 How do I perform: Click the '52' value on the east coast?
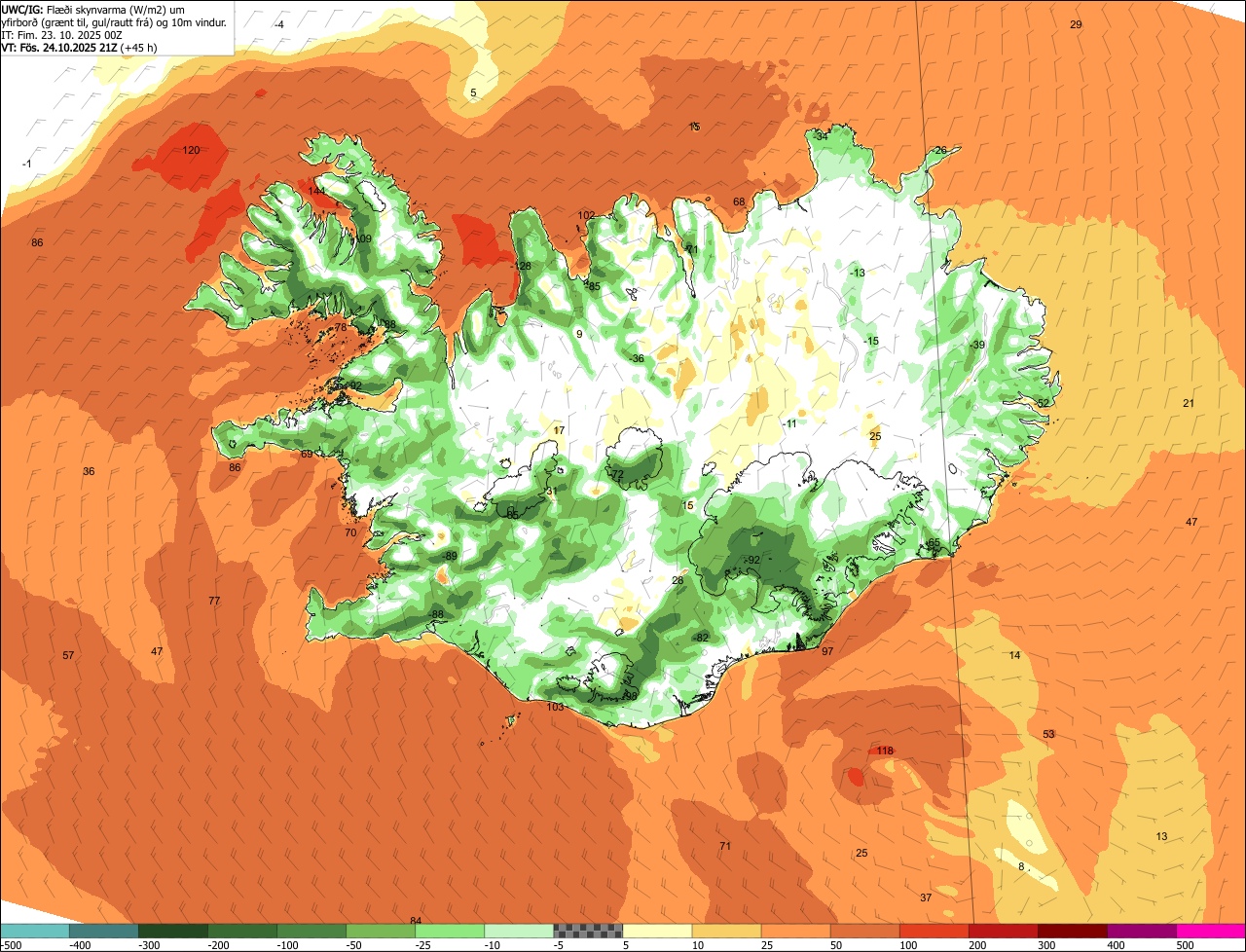(1043, 403)
